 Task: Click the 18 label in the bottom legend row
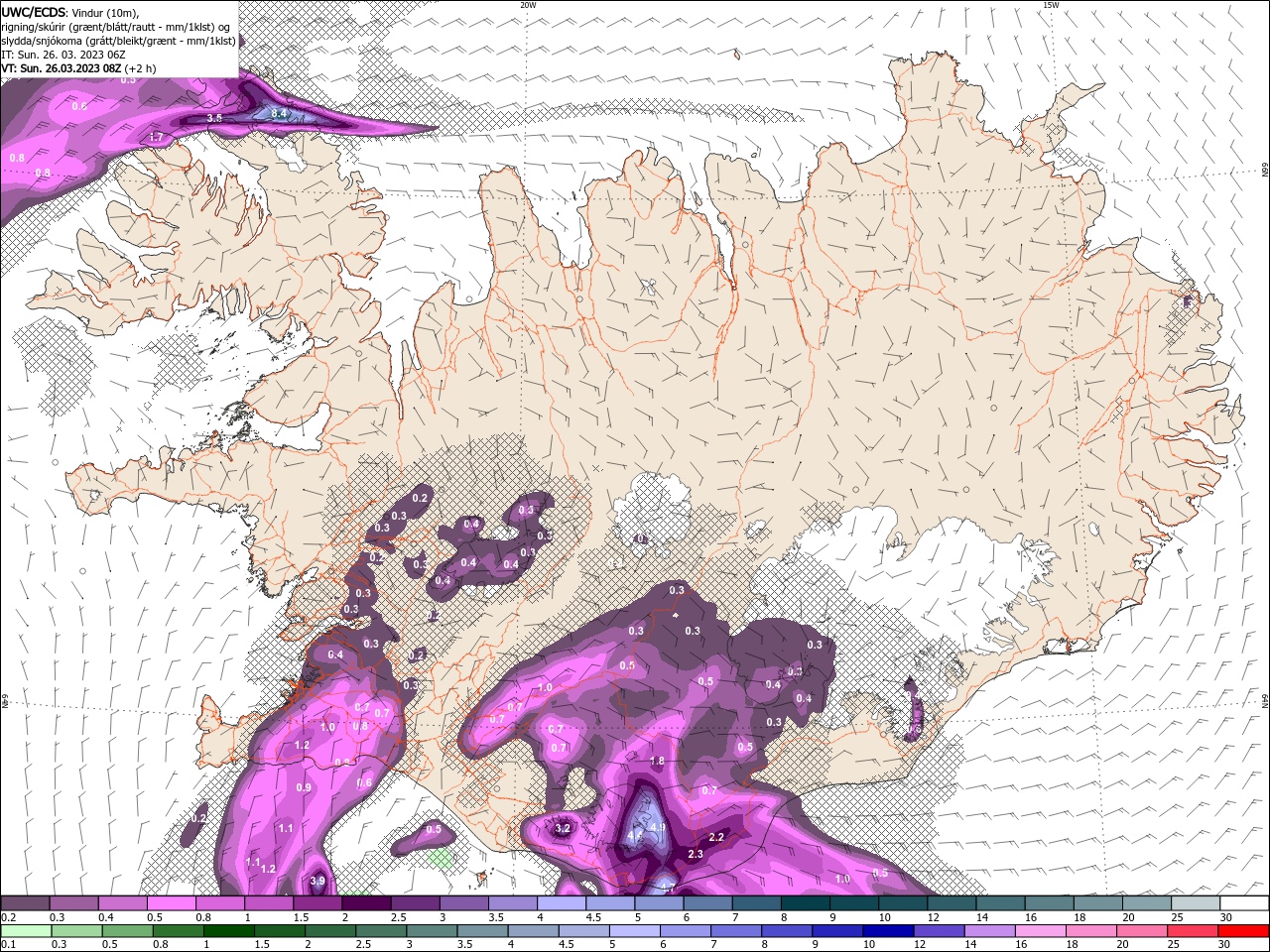(1071, 945)
